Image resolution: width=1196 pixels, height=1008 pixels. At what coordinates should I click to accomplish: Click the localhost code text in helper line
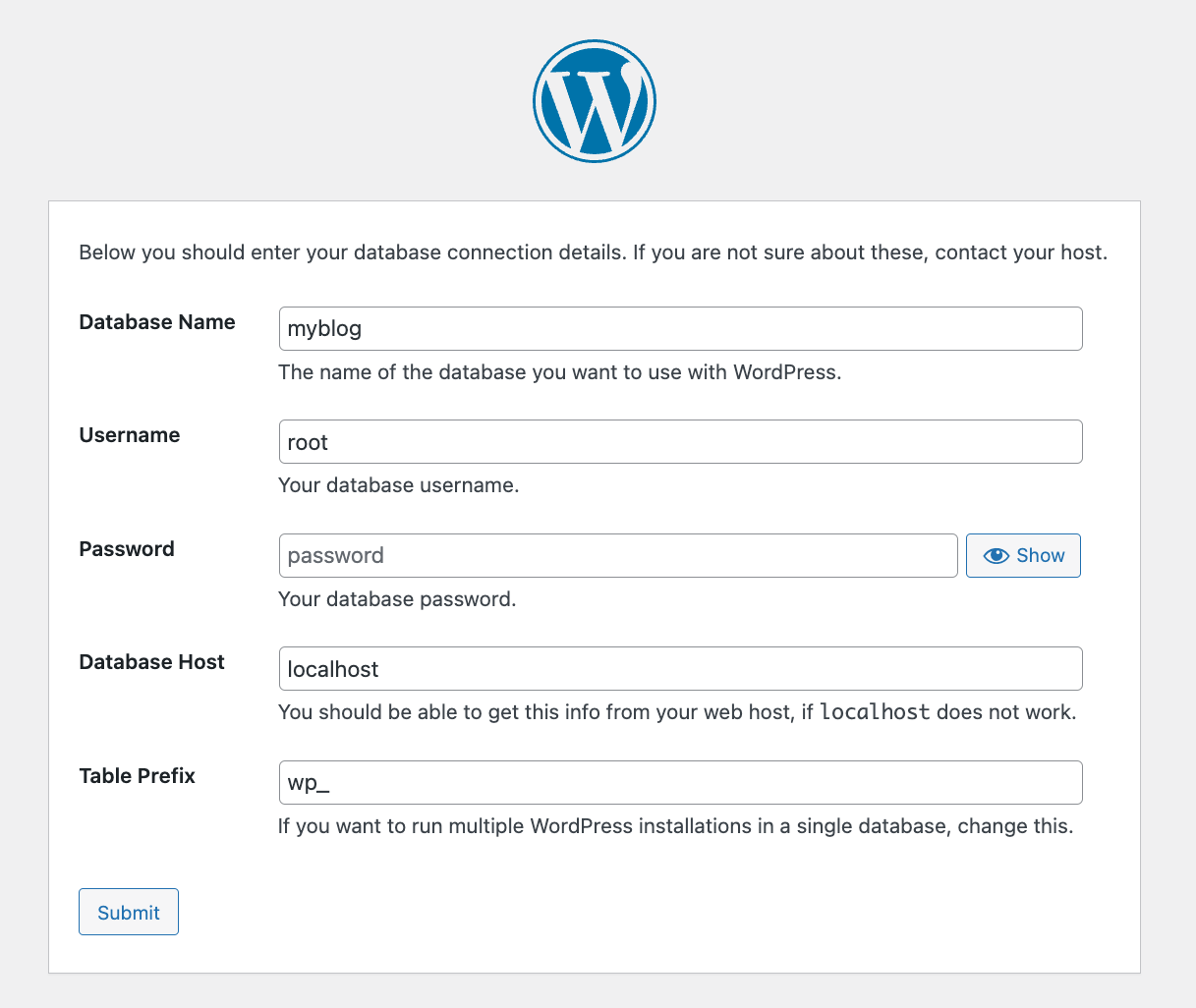coord(873,711)
